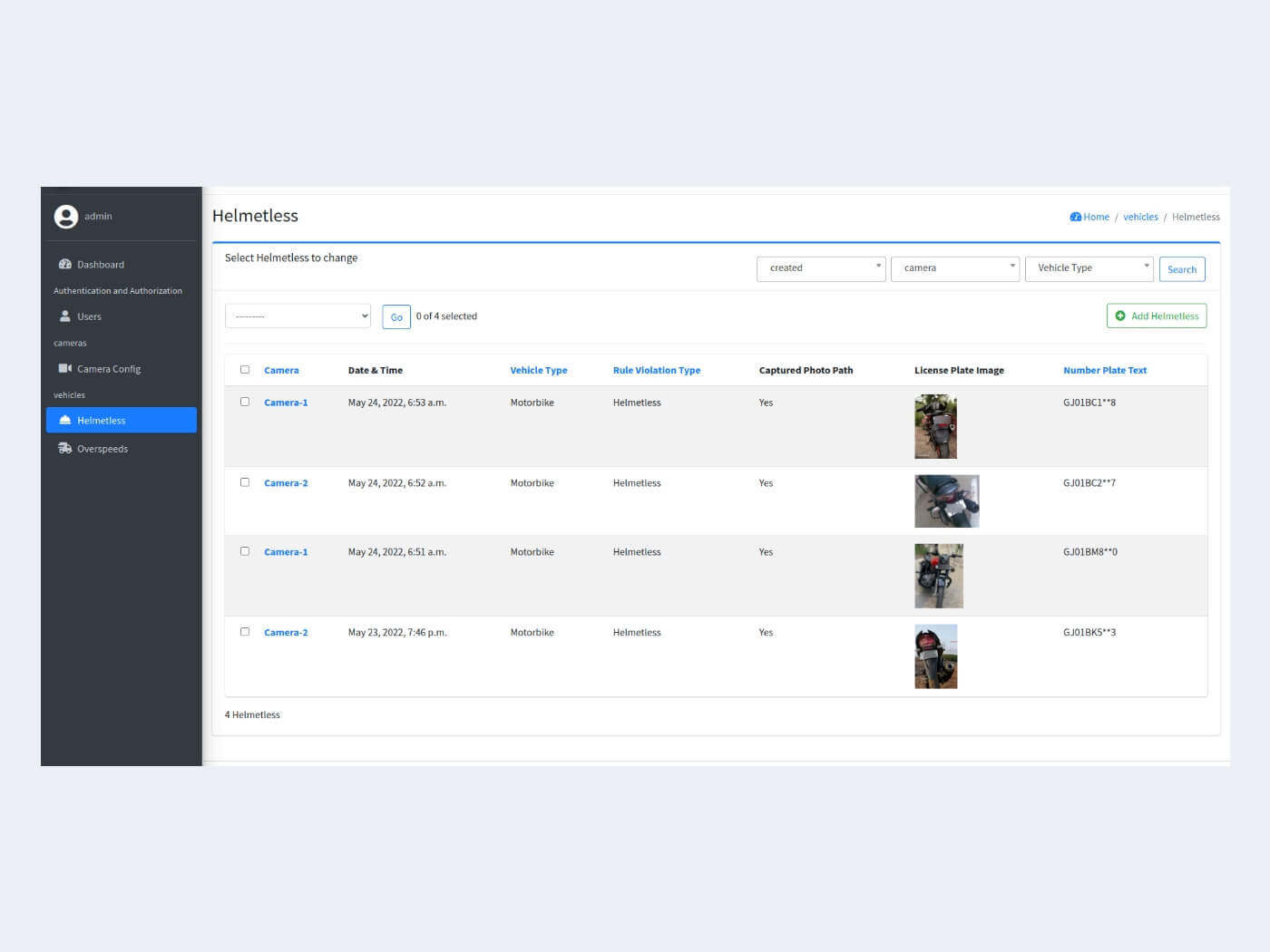Viewport: 1270px width, 952px height.
Task: Click the Dashboard gauge icon in sidebar
Action: (x=65, y=265)
